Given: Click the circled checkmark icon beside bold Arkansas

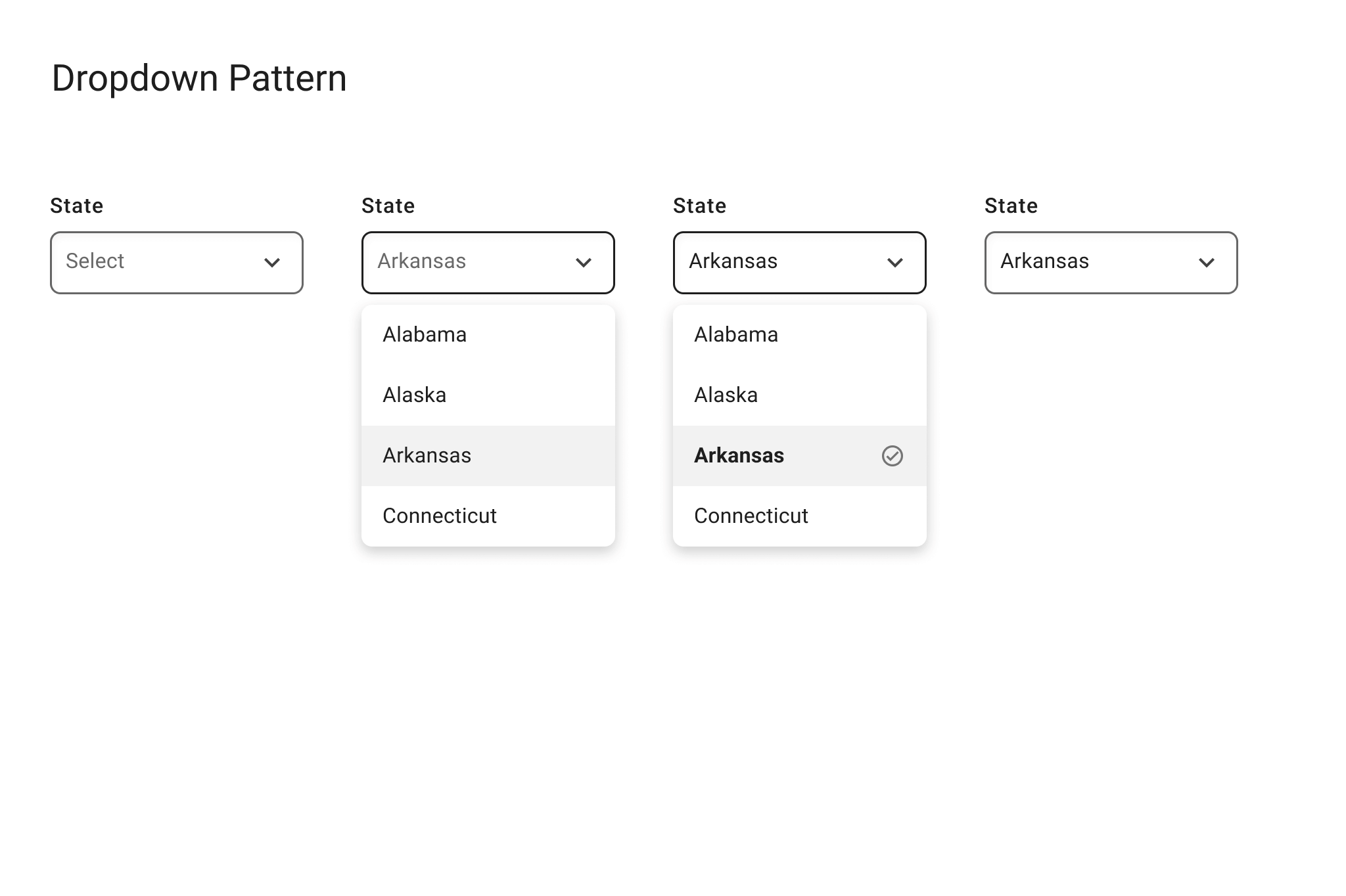Looking at the screenshot, I should [x=892, y=456].
